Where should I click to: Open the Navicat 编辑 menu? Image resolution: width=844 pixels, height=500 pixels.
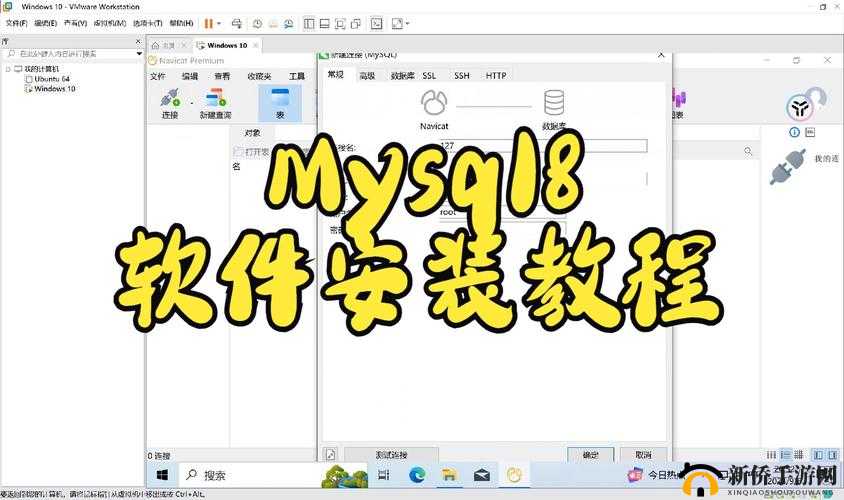pyautogui.click(x=189, y=76)
